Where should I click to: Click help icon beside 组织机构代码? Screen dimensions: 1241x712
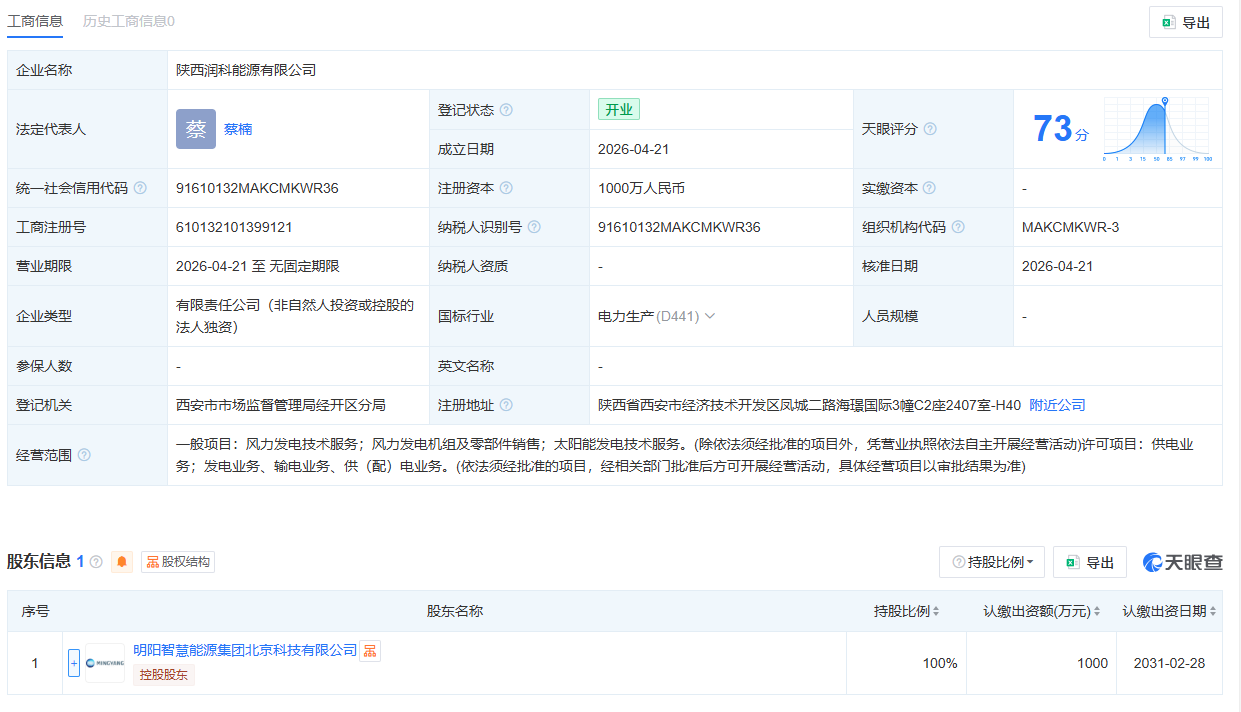(958, 227)
